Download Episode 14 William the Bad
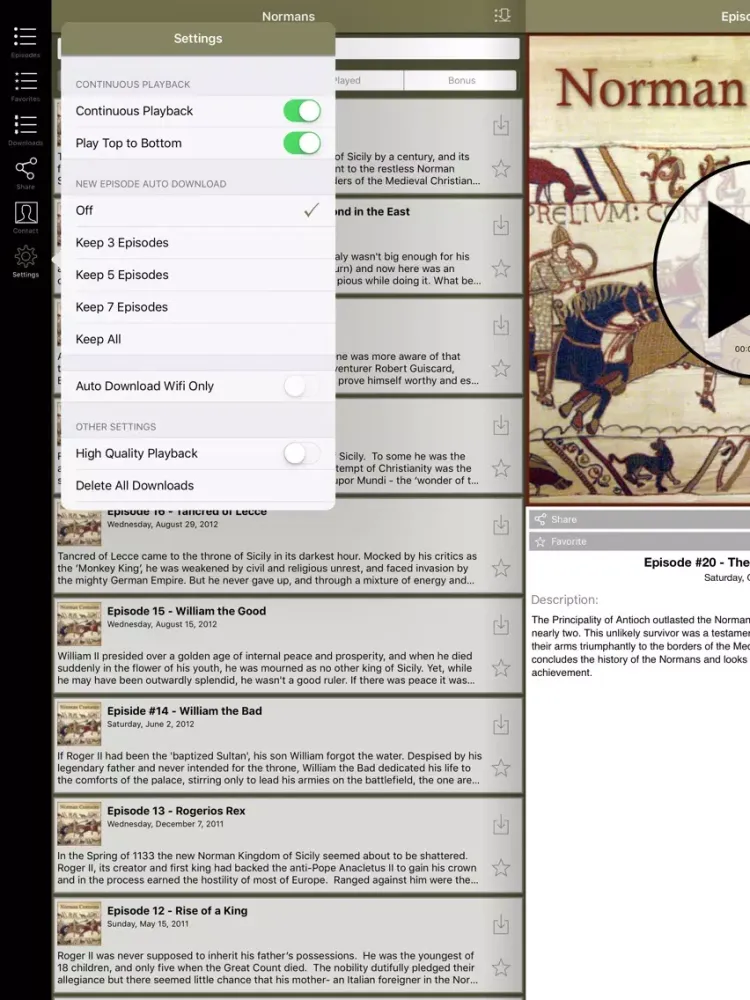750x1000 pixels. click(x=501, y=724)
